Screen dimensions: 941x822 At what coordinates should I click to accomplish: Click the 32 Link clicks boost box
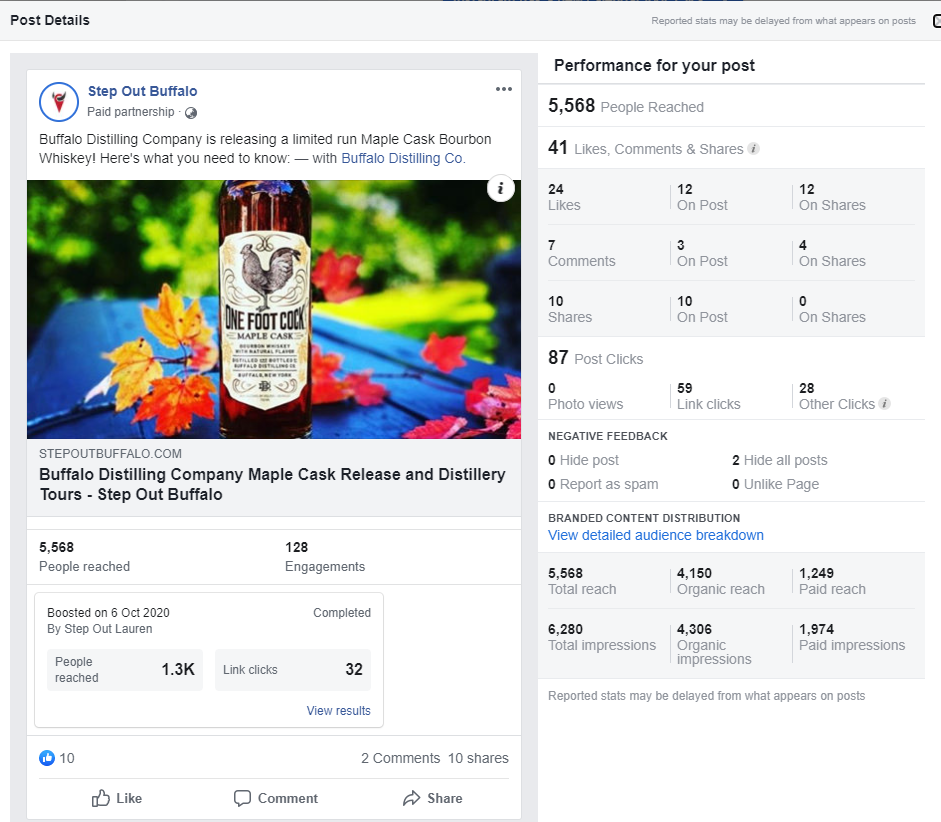293,670
